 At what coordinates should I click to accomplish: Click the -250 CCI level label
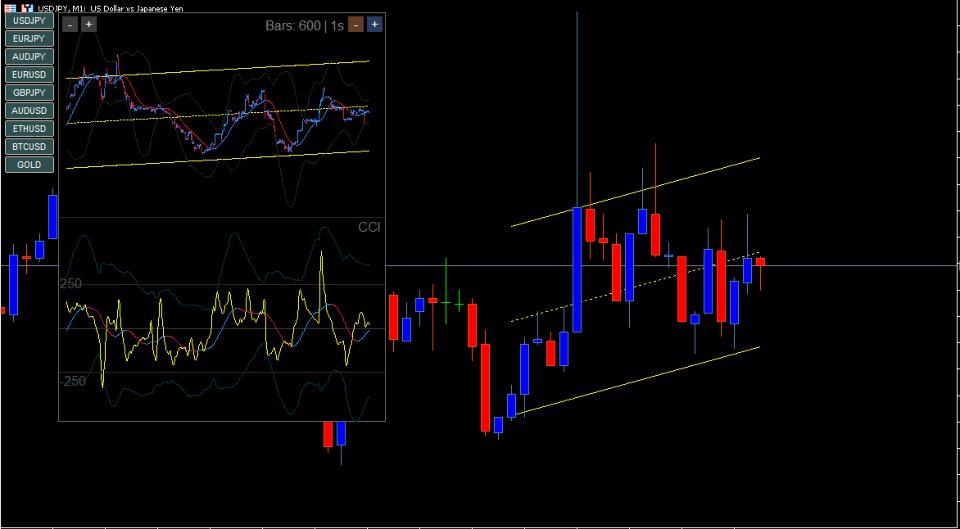(73, 381)
